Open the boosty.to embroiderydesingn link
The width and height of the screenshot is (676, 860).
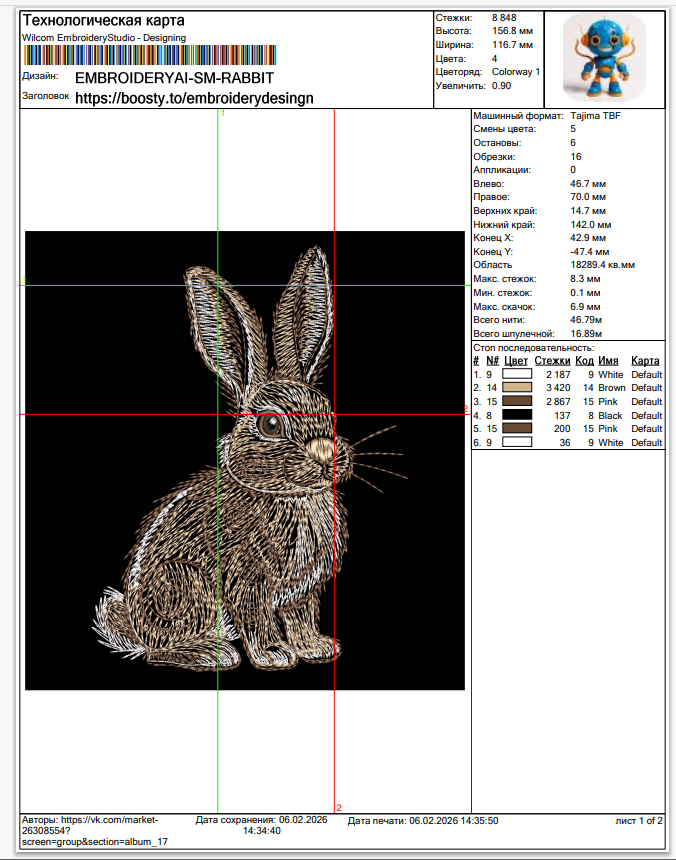click(x=194, y=98)
